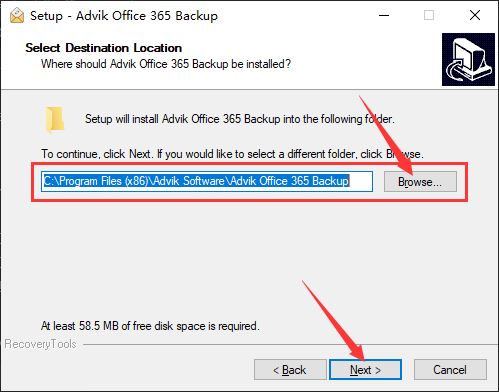499x392 pixels.
Task: Click the red arrow pointing at Browse
Action: (386, 135)
